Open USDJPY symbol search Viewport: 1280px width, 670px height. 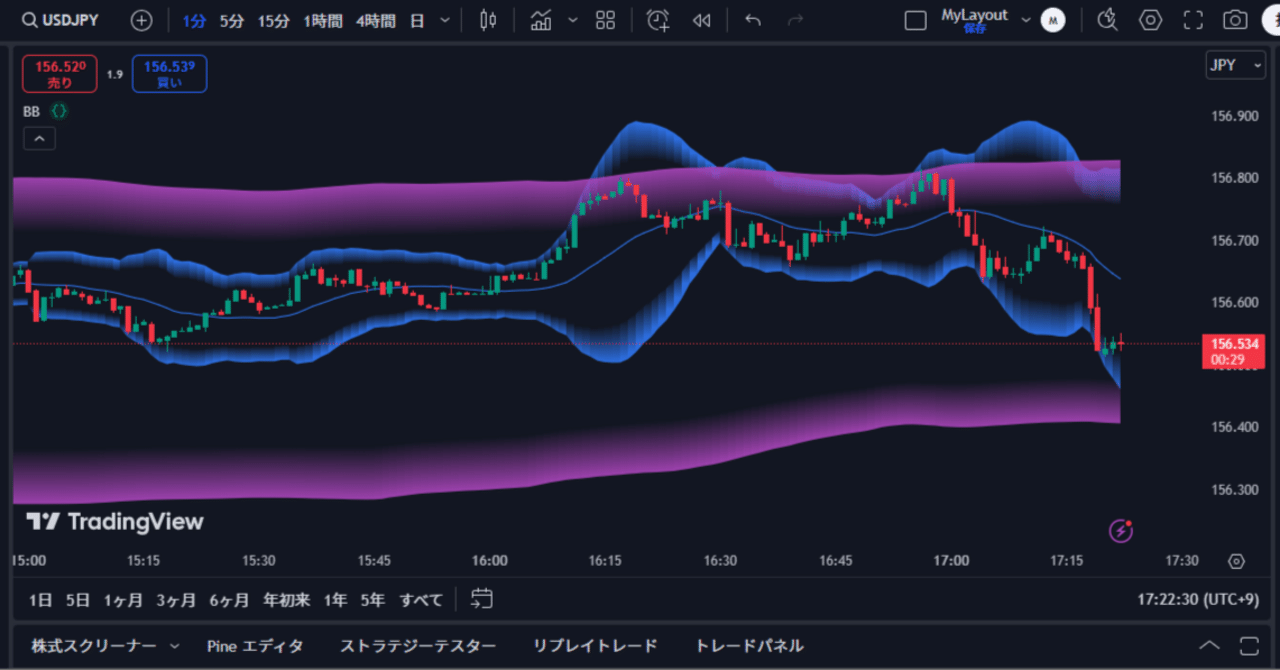pos(61,20)
